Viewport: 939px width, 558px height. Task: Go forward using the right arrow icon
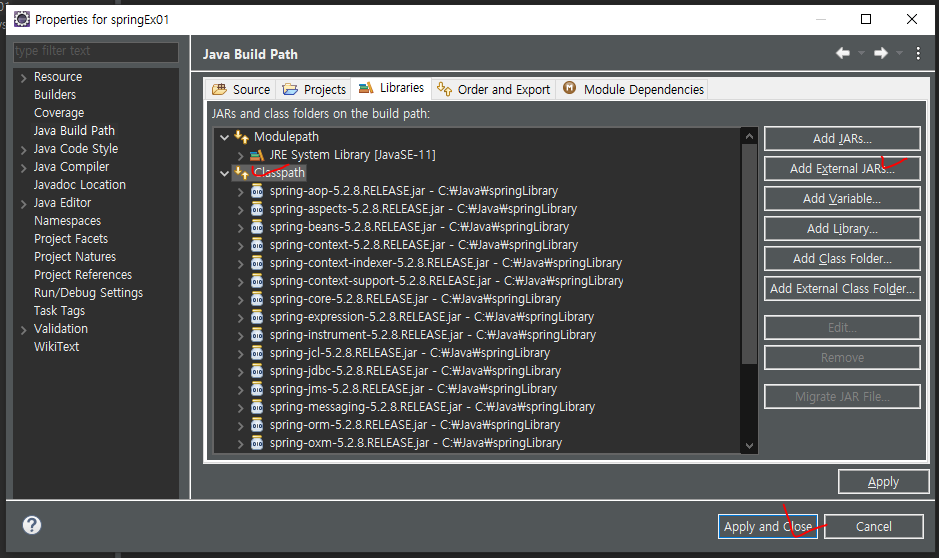pos(880,53)
